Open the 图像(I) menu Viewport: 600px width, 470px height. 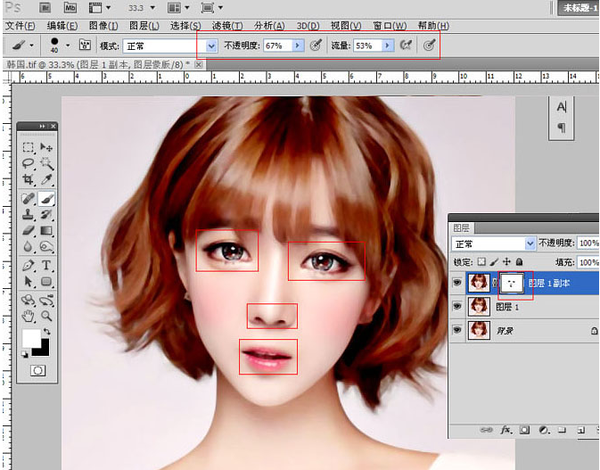[x=104, y=24]
